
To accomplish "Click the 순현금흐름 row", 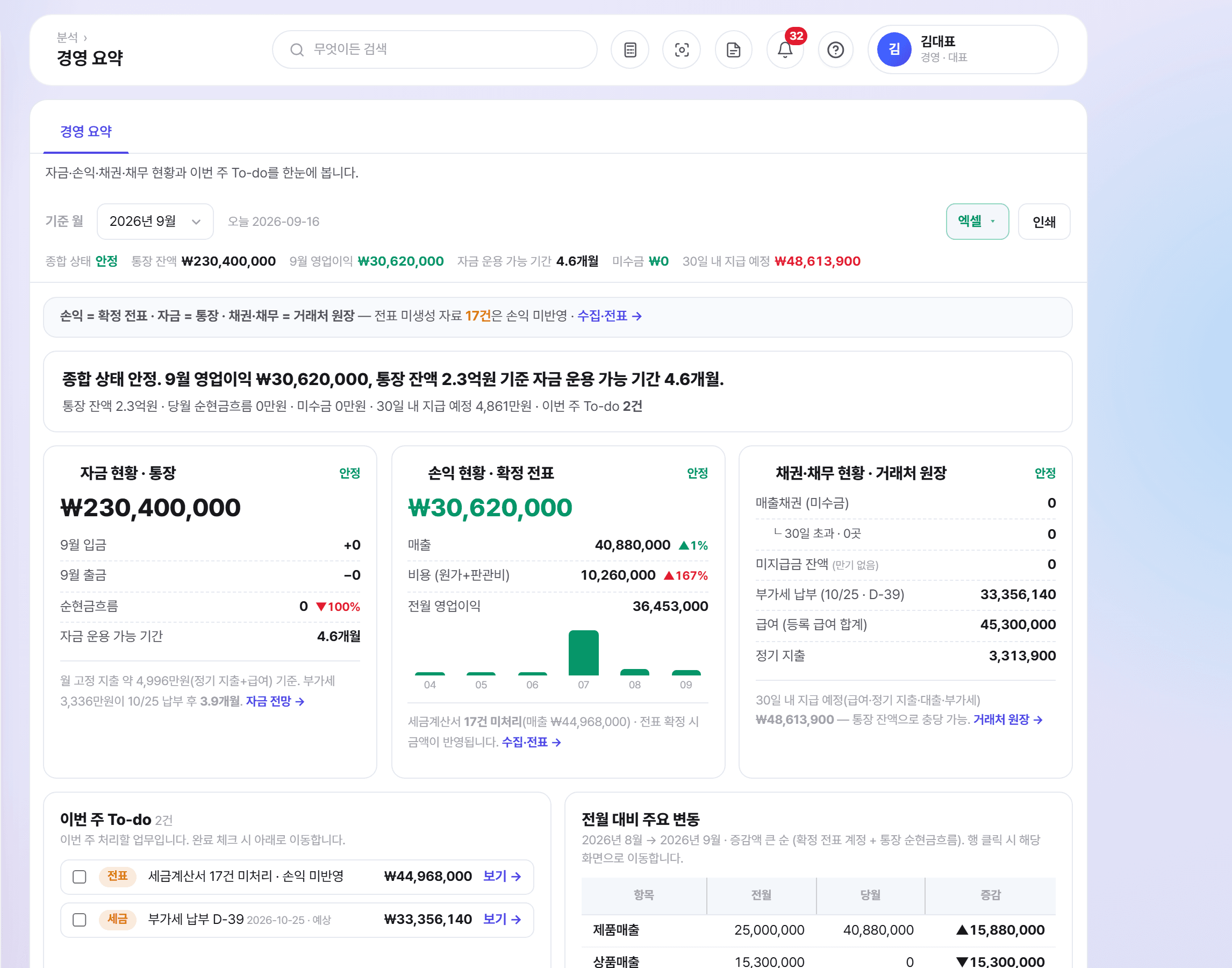I will click(210, 607).
